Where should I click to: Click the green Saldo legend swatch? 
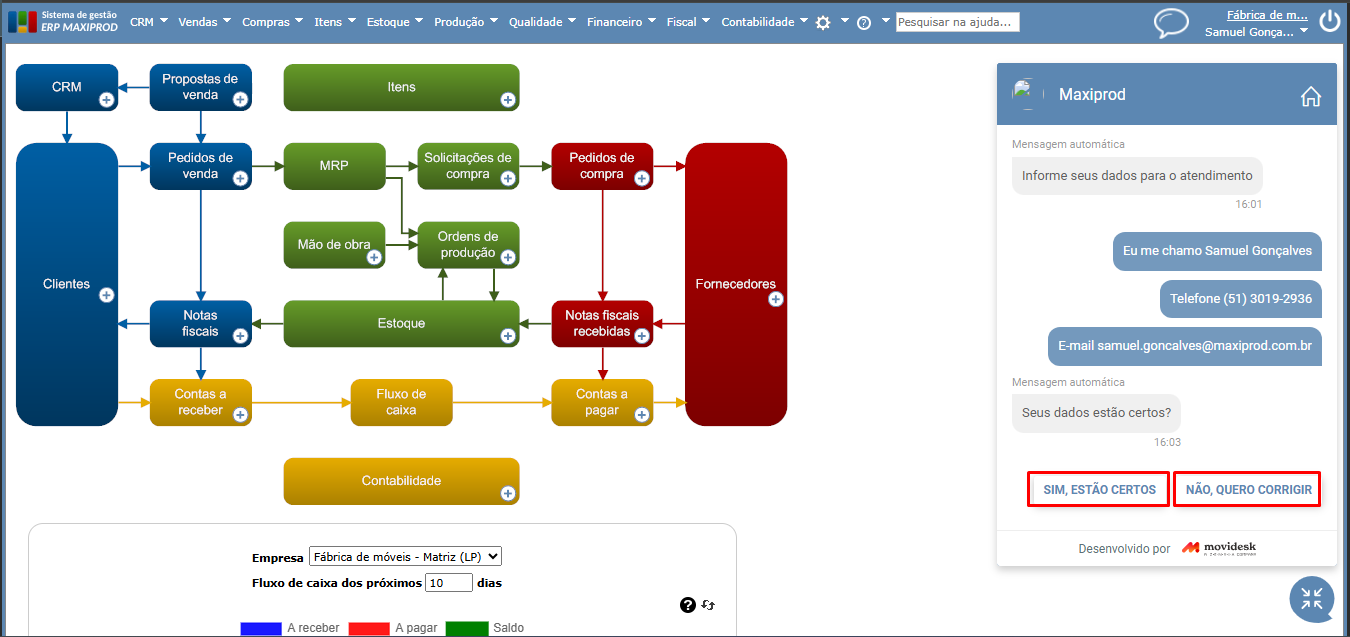coord(467,628)
